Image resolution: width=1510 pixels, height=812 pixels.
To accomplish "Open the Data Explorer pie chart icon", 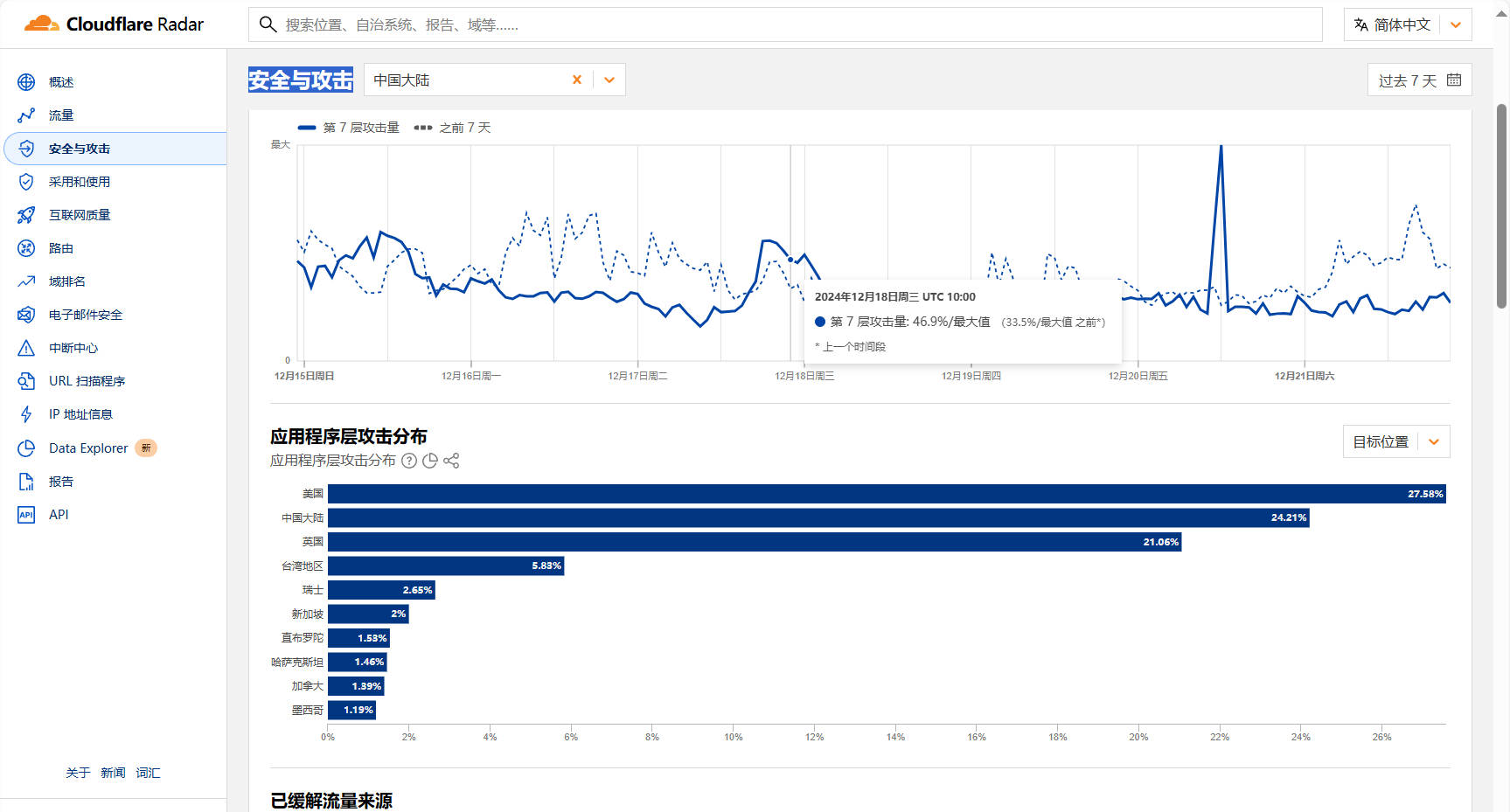I will 26,448.
